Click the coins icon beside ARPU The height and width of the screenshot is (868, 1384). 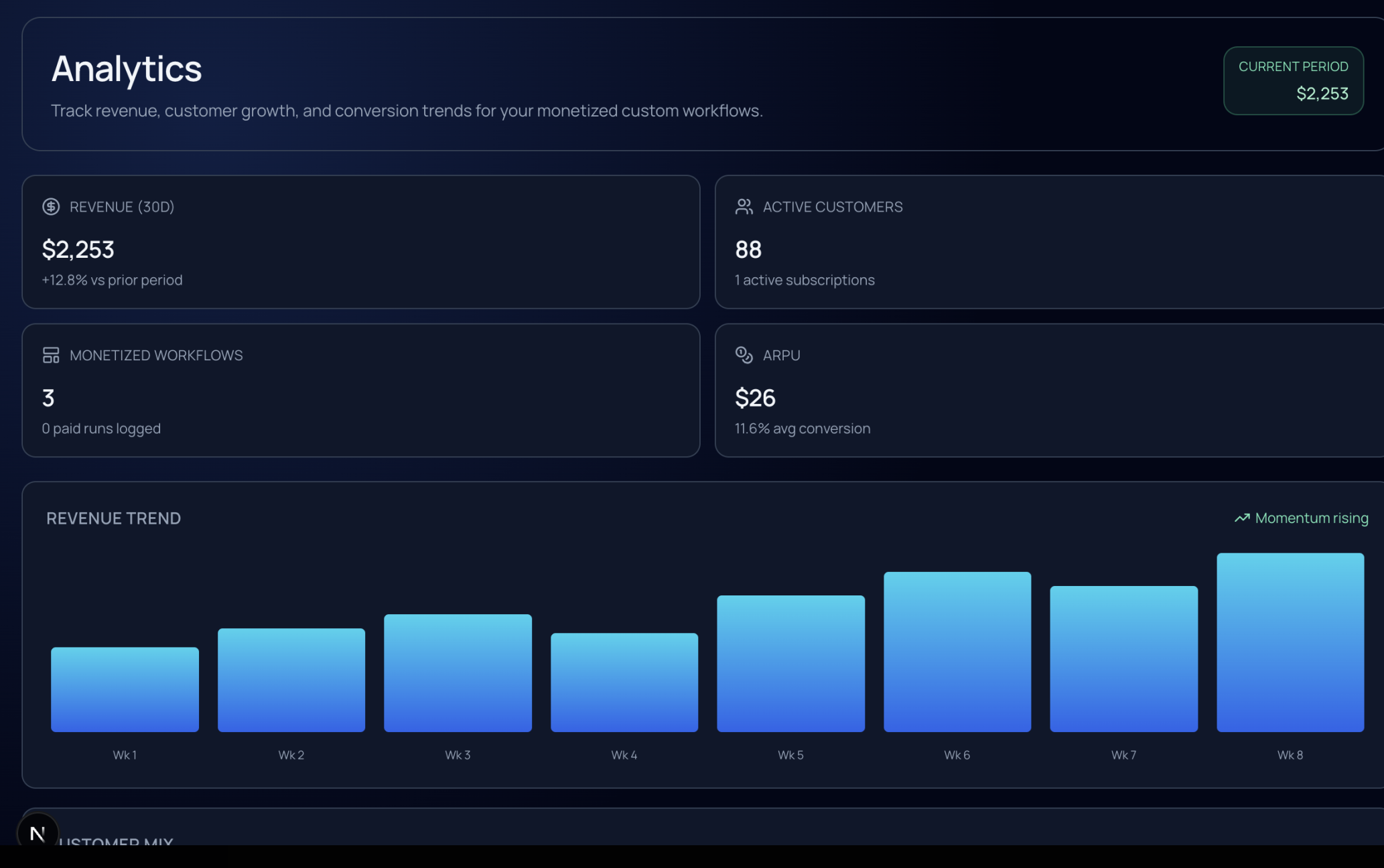(744, 355)
